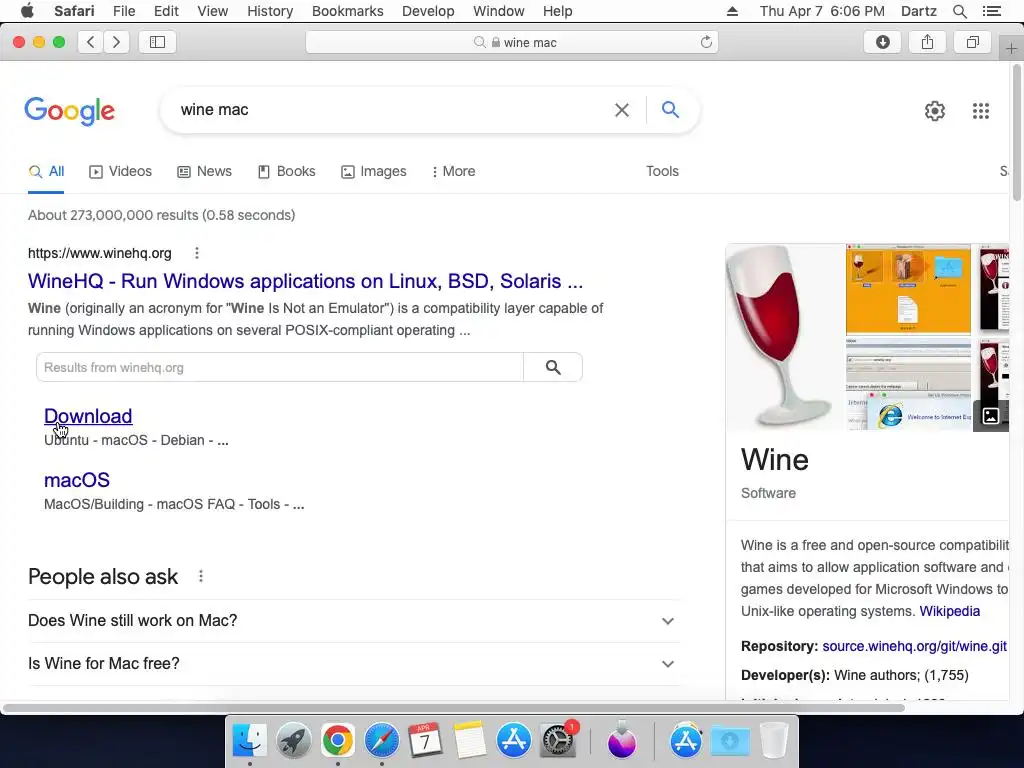This screenshot has height=768, width=1024.
Task: Open Calendar from the Dock
Action: (x=425, y=740)
